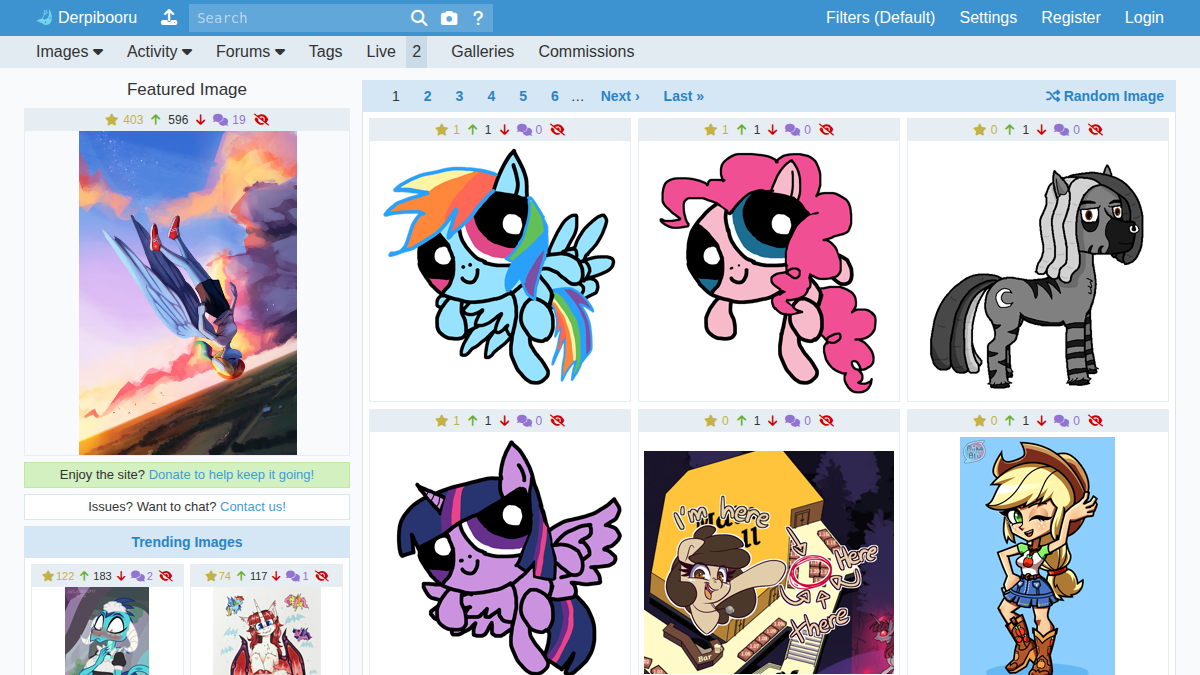Go to Next page of images
This screenshot has height=675, width=1200.
(x=620, y=96)
